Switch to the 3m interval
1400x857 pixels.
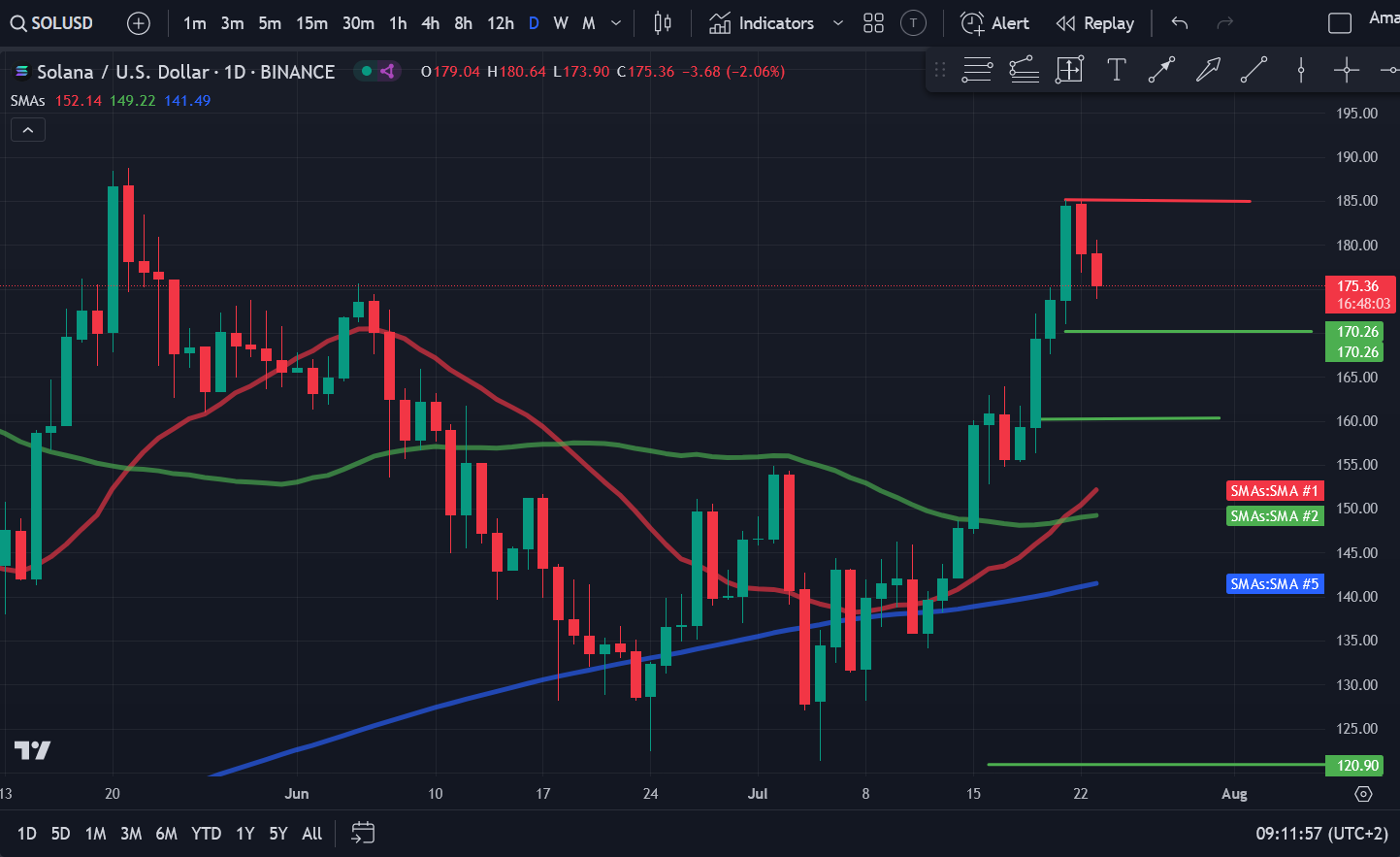tap(232, 23)
